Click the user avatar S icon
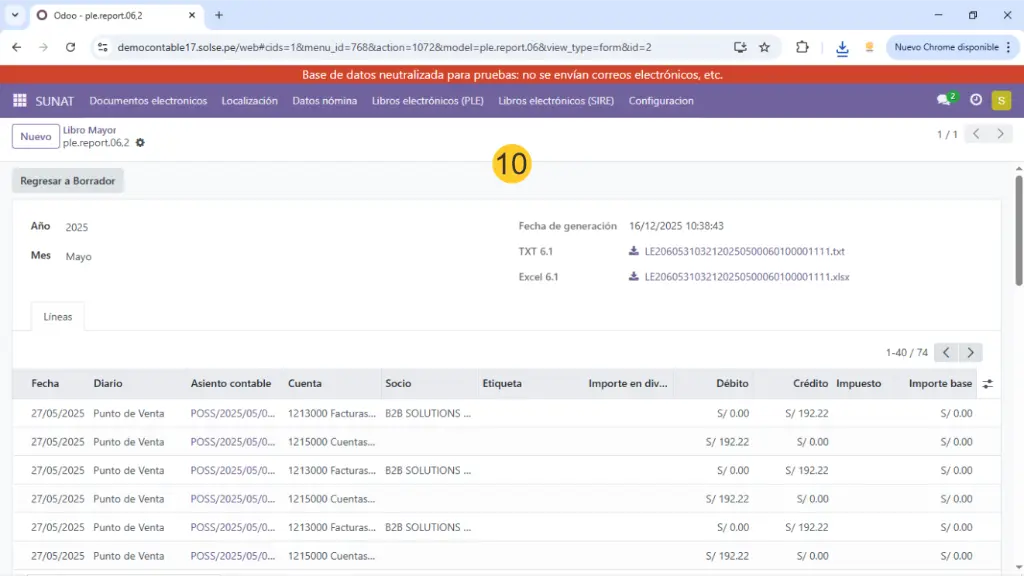The height and width of the screenshot is (576, 1024). 1001,100
